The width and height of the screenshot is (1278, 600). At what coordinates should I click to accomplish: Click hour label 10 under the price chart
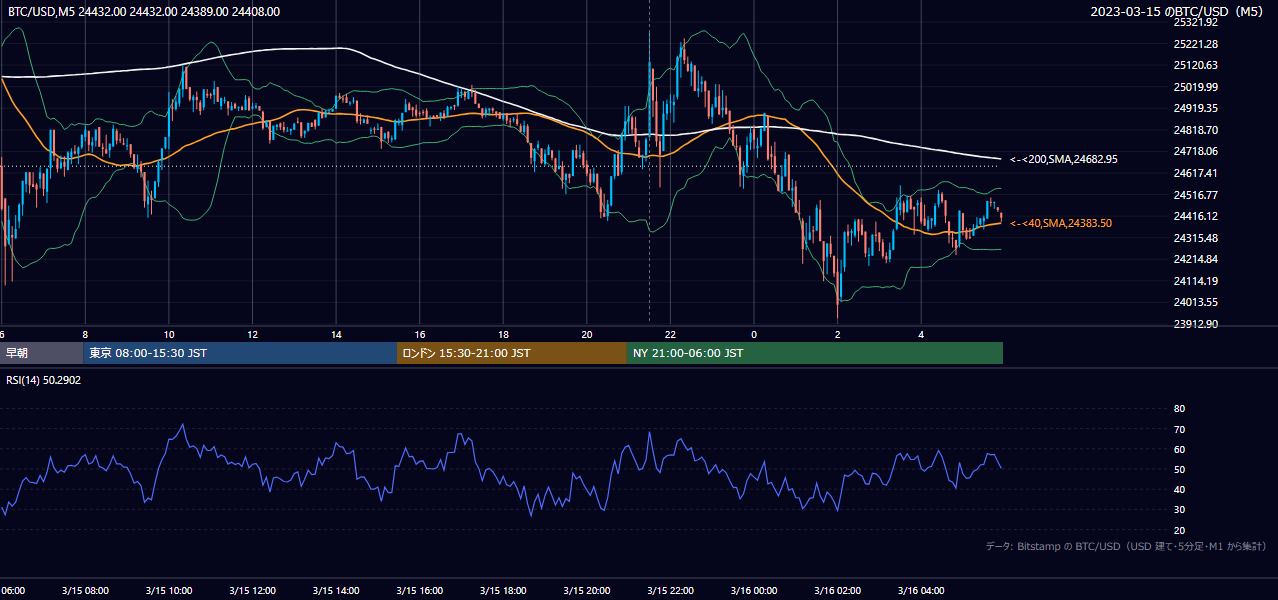click(x=169, y=334)
